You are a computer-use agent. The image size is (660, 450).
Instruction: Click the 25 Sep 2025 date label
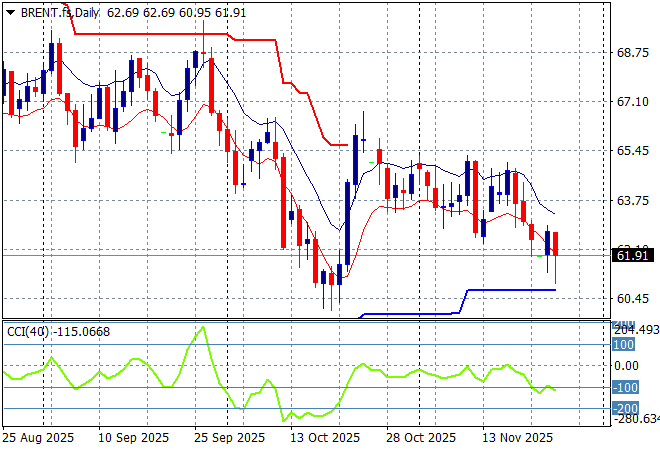click(x=229, y=438)
